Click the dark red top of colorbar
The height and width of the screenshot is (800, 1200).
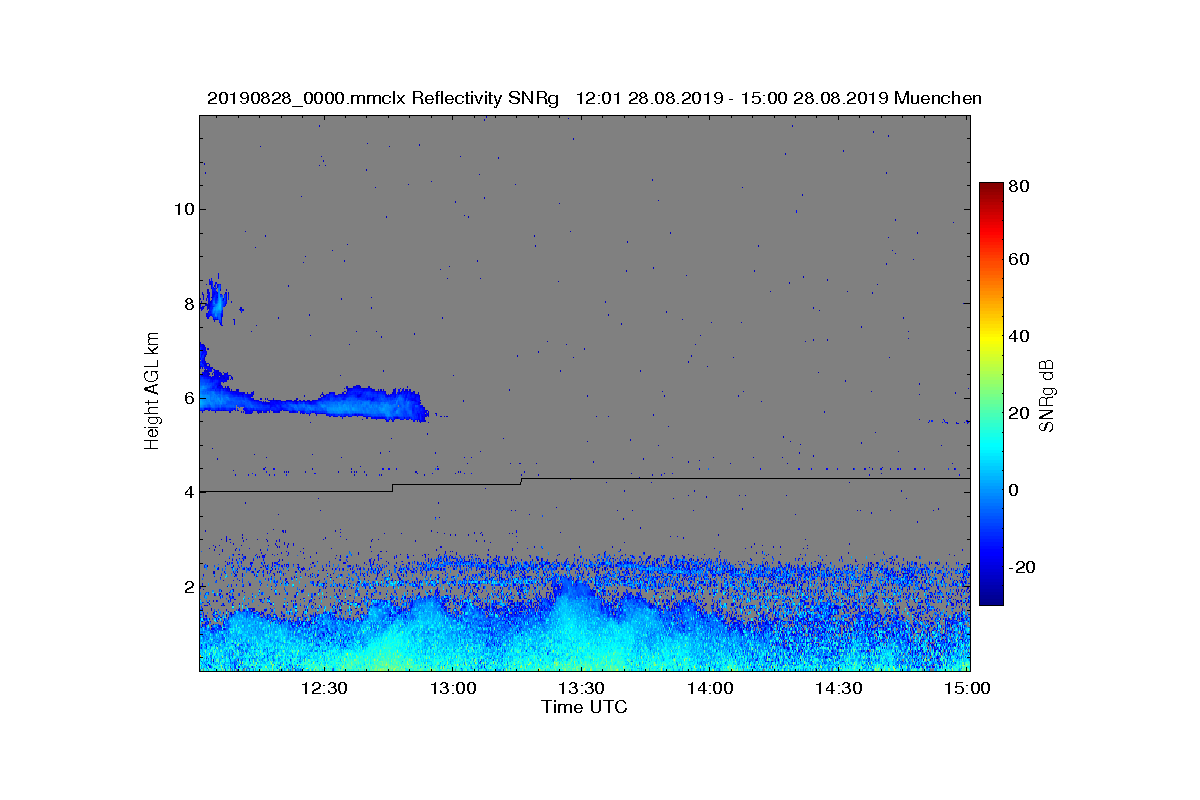point(990,189)
